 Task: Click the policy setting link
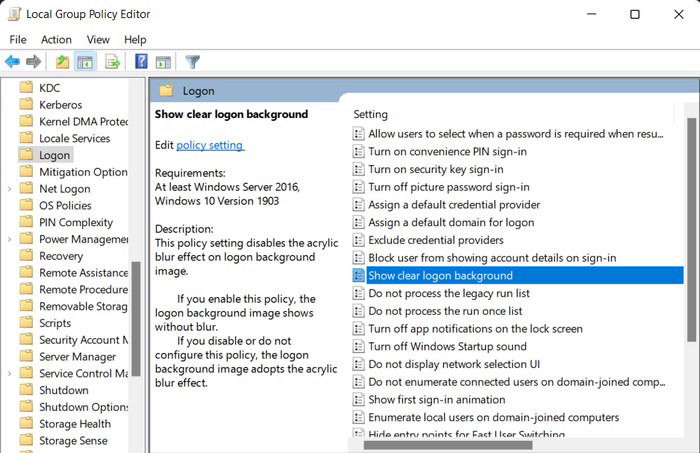210,145
